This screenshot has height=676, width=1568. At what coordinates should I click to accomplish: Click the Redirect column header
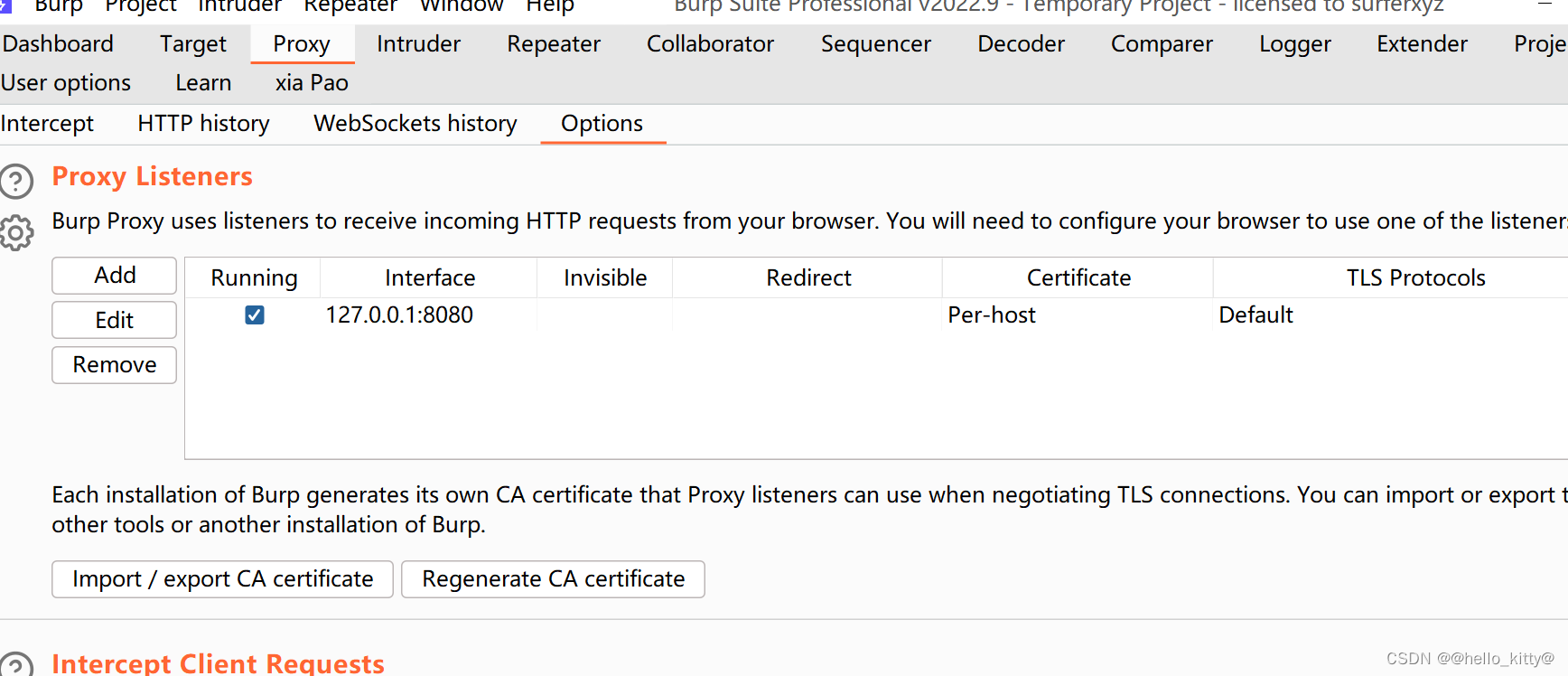[808, 277]
